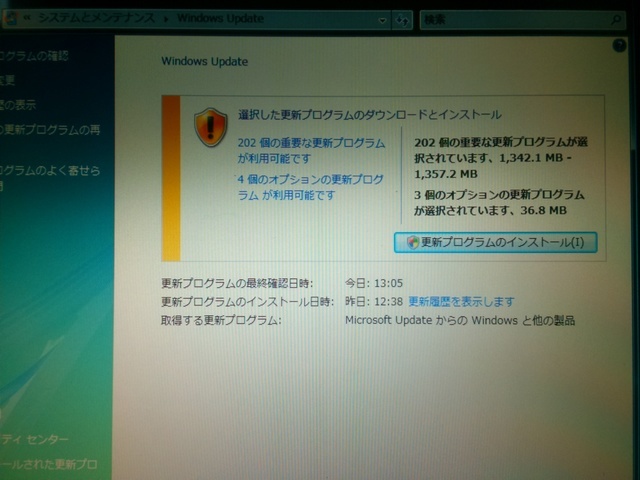Viewport: 640px width, 480px height.
Task: Click the 今日: 13:05 last check time
Action: 373,283
